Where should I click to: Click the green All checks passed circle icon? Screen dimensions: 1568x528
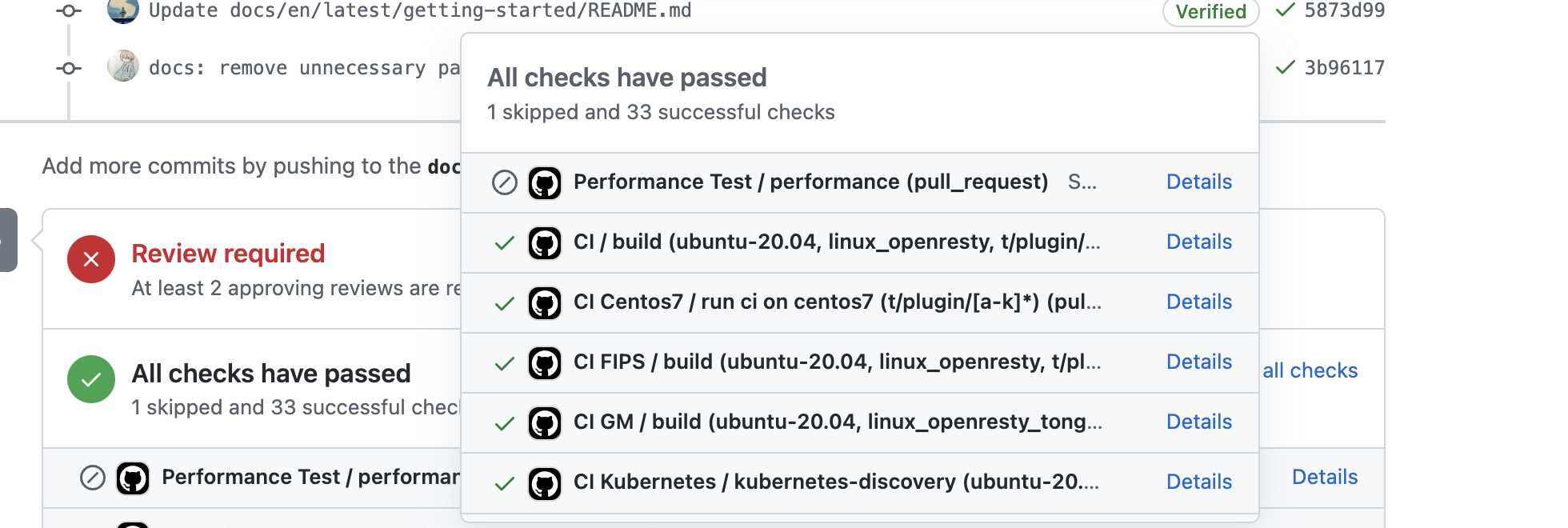[x=91, y=379]
